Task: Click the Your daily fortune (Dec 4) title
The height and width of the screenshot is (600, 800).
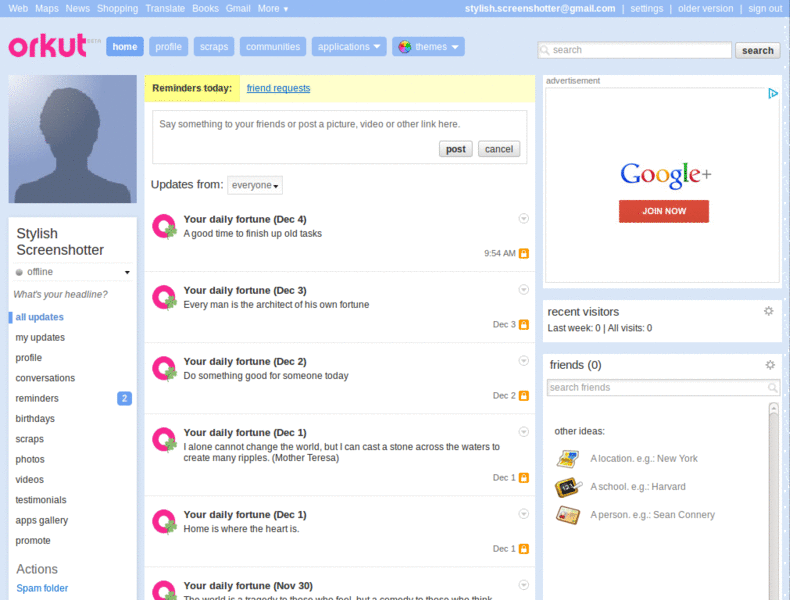Action: click(245, 219)
